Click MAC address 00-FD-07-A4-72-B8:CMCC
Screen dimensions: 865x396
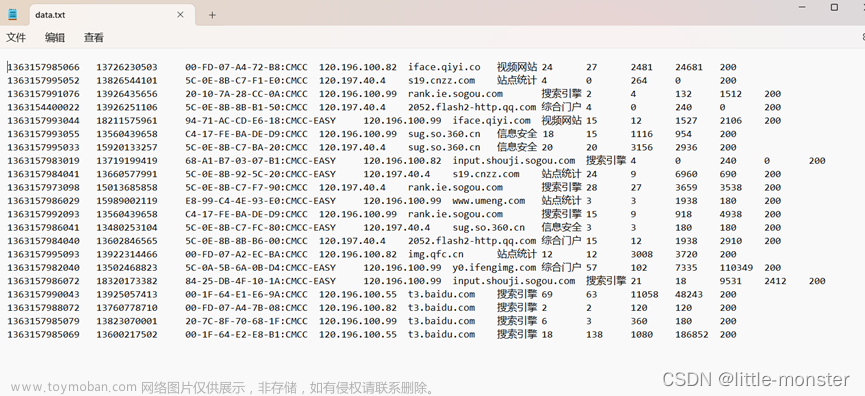click(x=247, y=67)
